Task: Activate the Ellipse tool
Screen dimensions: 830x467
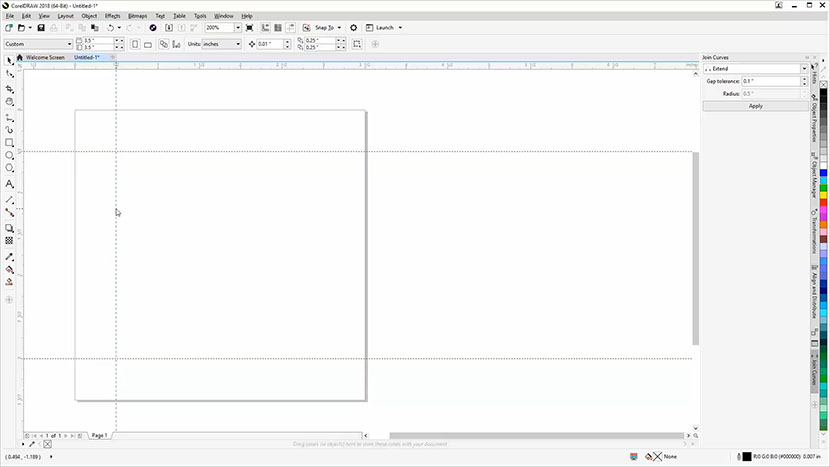Action: (x=10, y=156)
